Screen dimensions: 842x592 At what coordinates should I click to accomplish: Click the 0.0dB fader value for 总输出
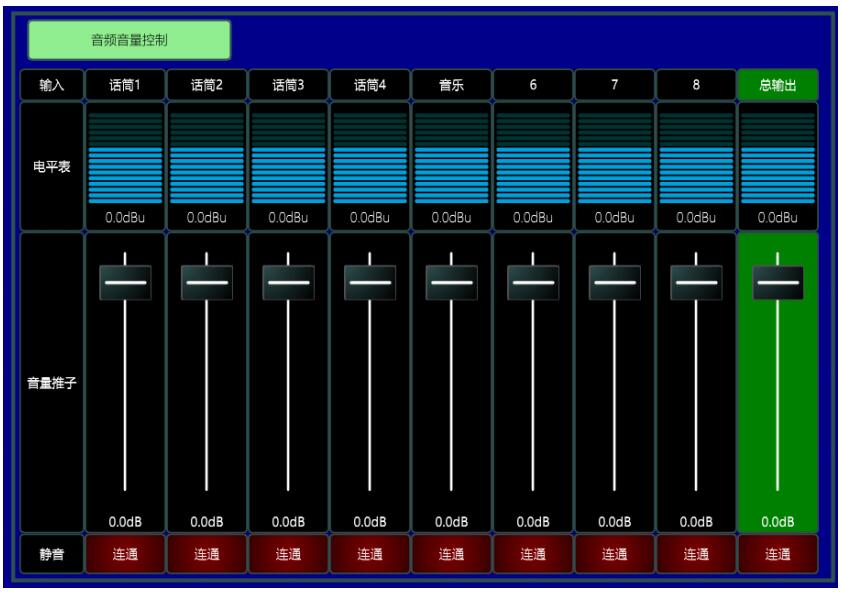click(x=778, y=522)
